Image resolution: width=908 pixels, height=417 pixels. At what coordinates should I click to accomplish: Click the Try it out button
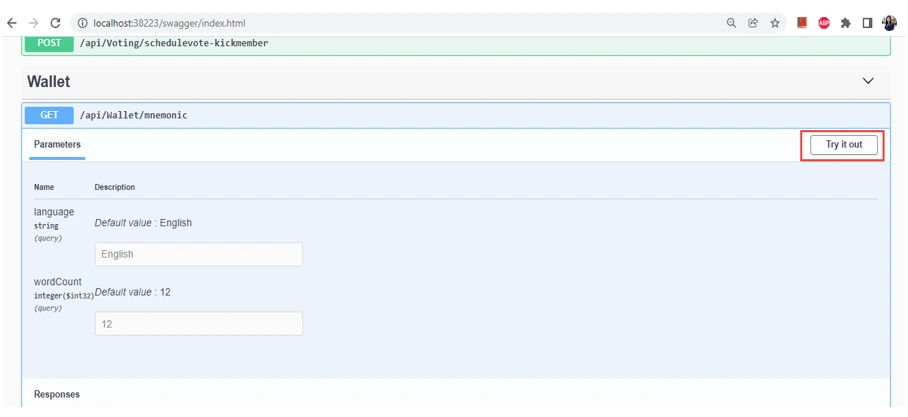(x=844, y=145)
